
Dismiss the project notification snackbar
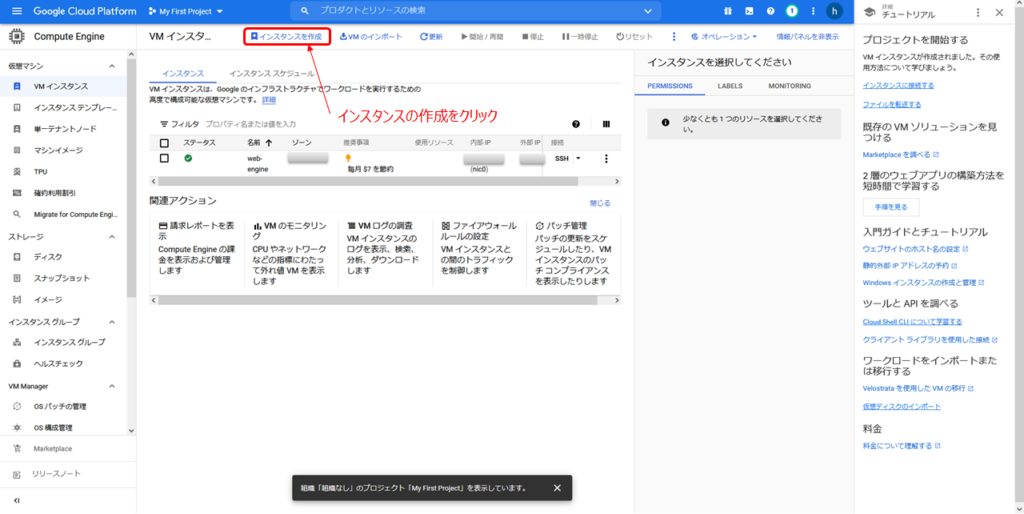557,488
